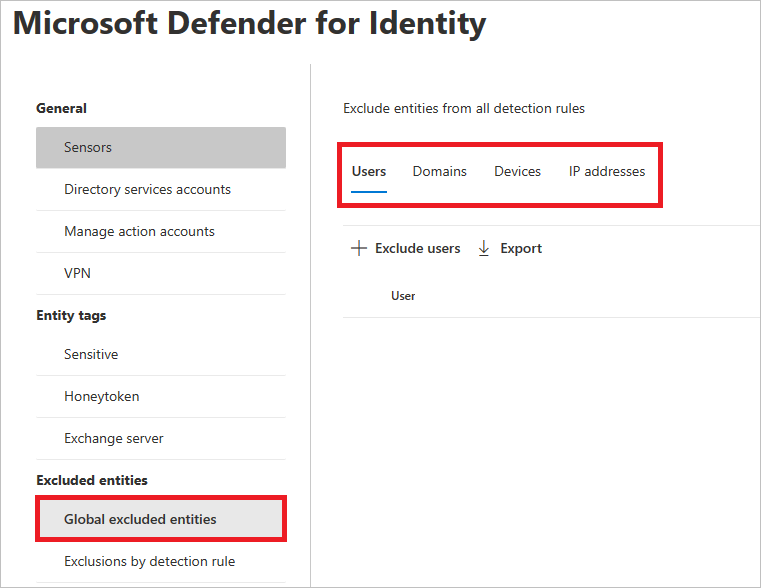
Task: Open the Sensitive entity tags page
Action: click(161, 354)
